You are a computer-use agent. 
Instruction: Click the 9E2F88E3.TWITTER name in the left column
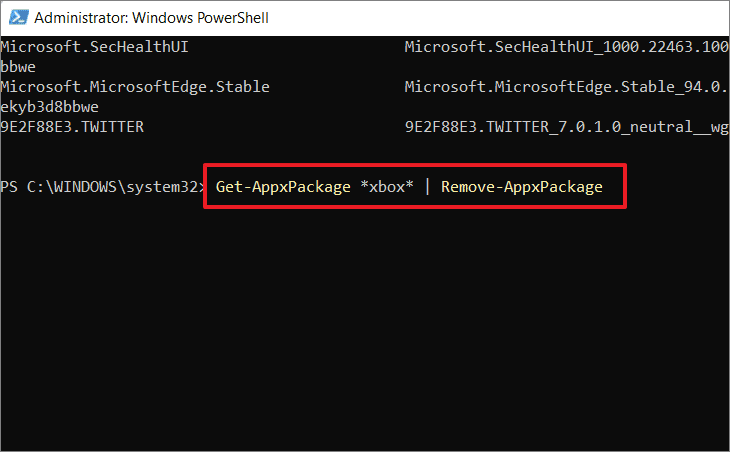pyautogui.click(x=72, y=127)
